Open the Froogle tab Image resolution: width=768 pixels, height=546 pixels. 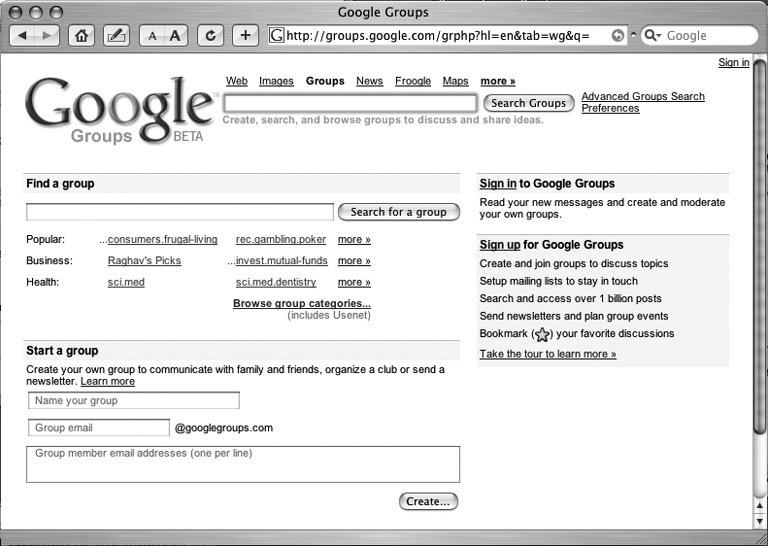point(413,81)
